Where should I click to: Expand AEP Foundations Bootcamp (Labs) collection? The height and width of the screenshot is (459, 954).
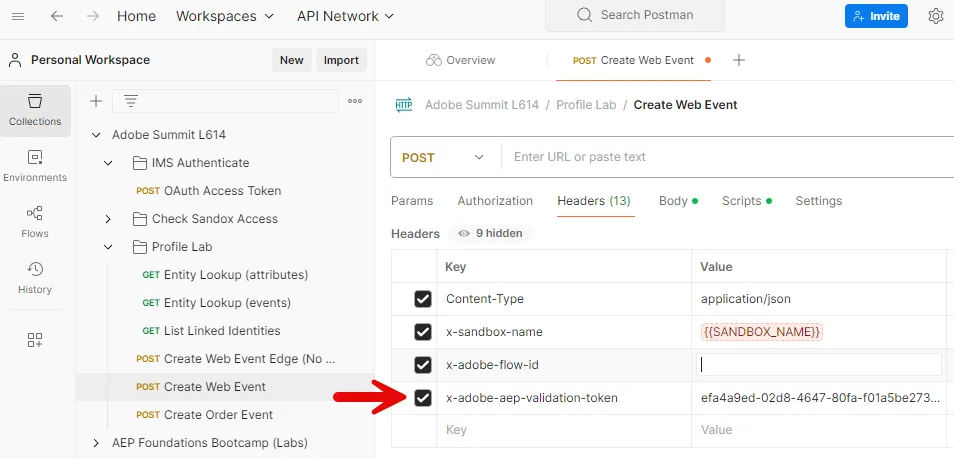tap(96, 443)
